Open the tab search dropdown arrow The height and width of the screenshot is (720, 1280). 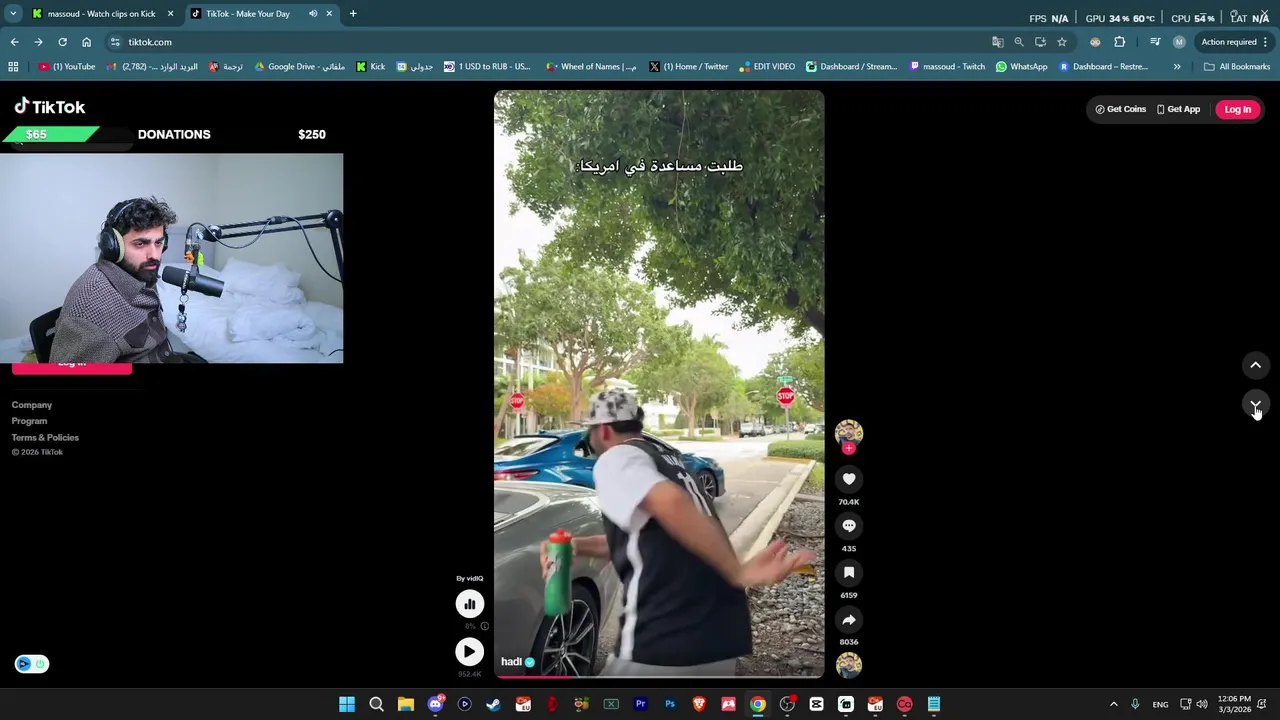13,14
